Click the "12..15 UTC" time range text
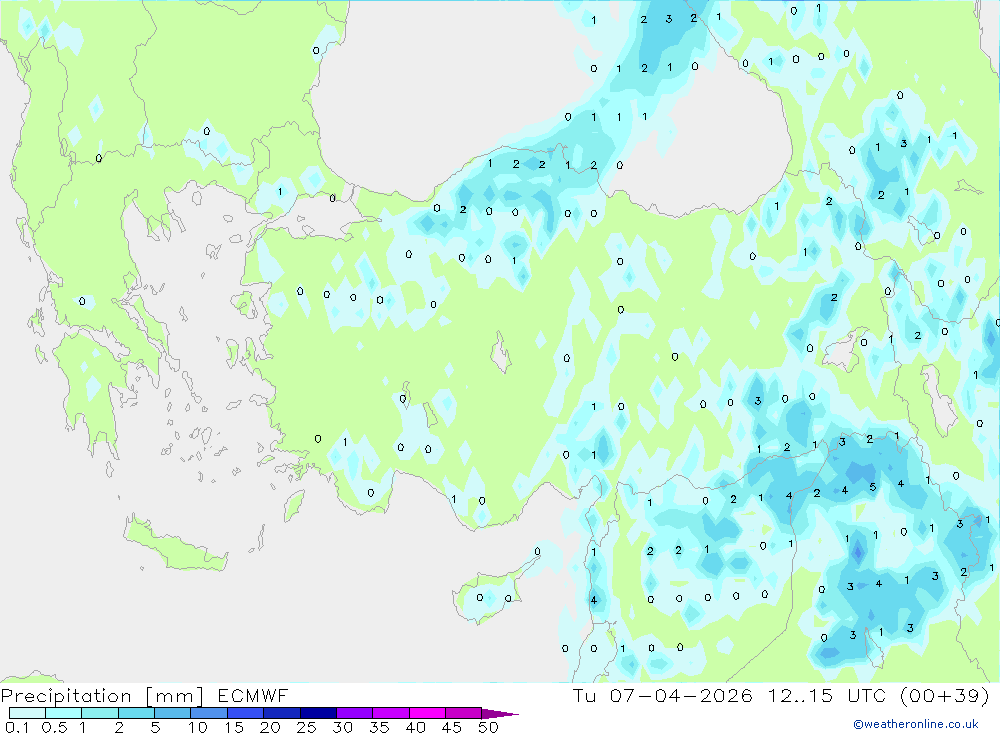Image resolution: width=1000 pixels, height=733 pixels. [827, 695]
